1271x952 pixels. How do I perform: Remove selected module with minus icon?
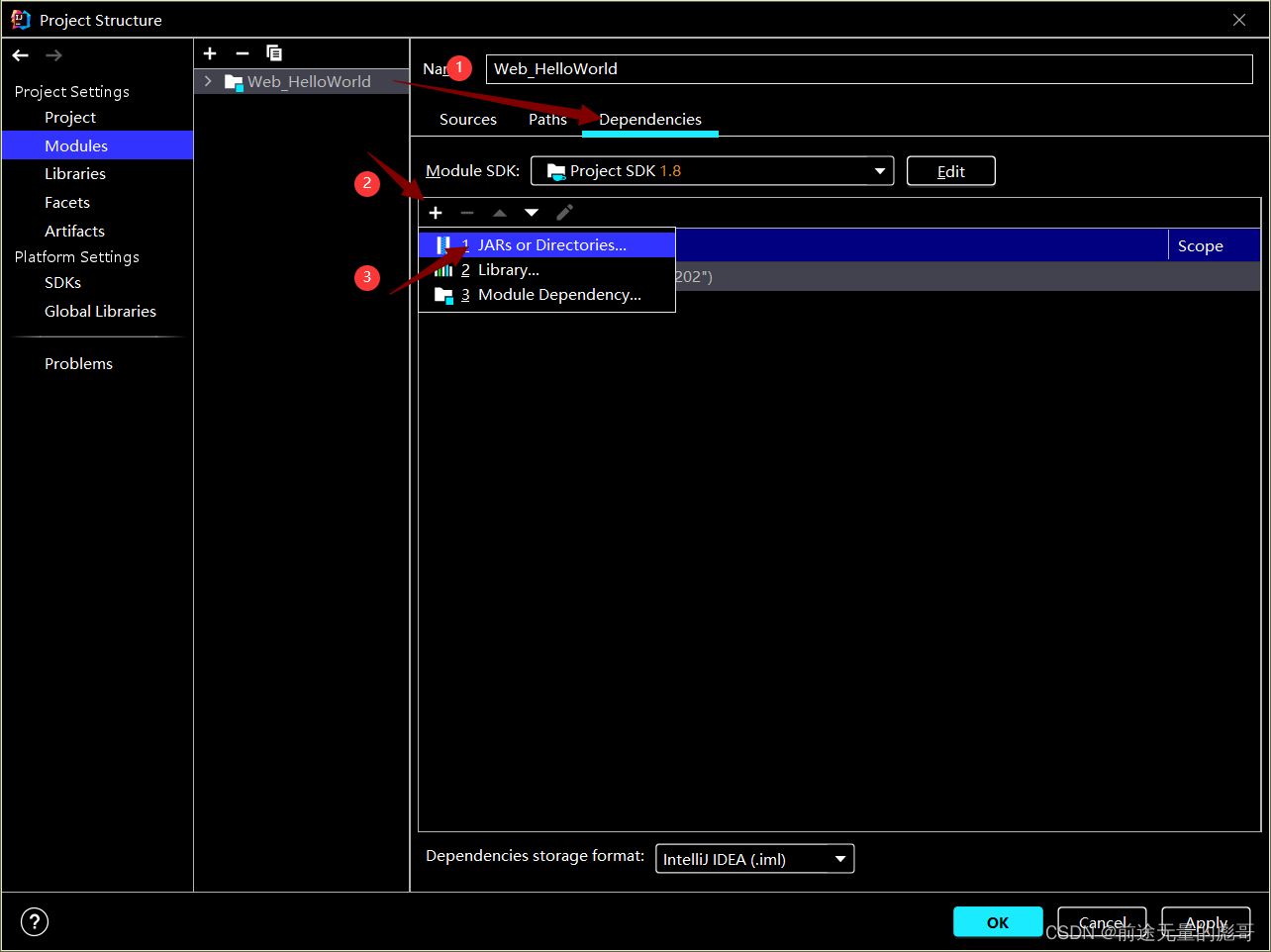[243, 53]
